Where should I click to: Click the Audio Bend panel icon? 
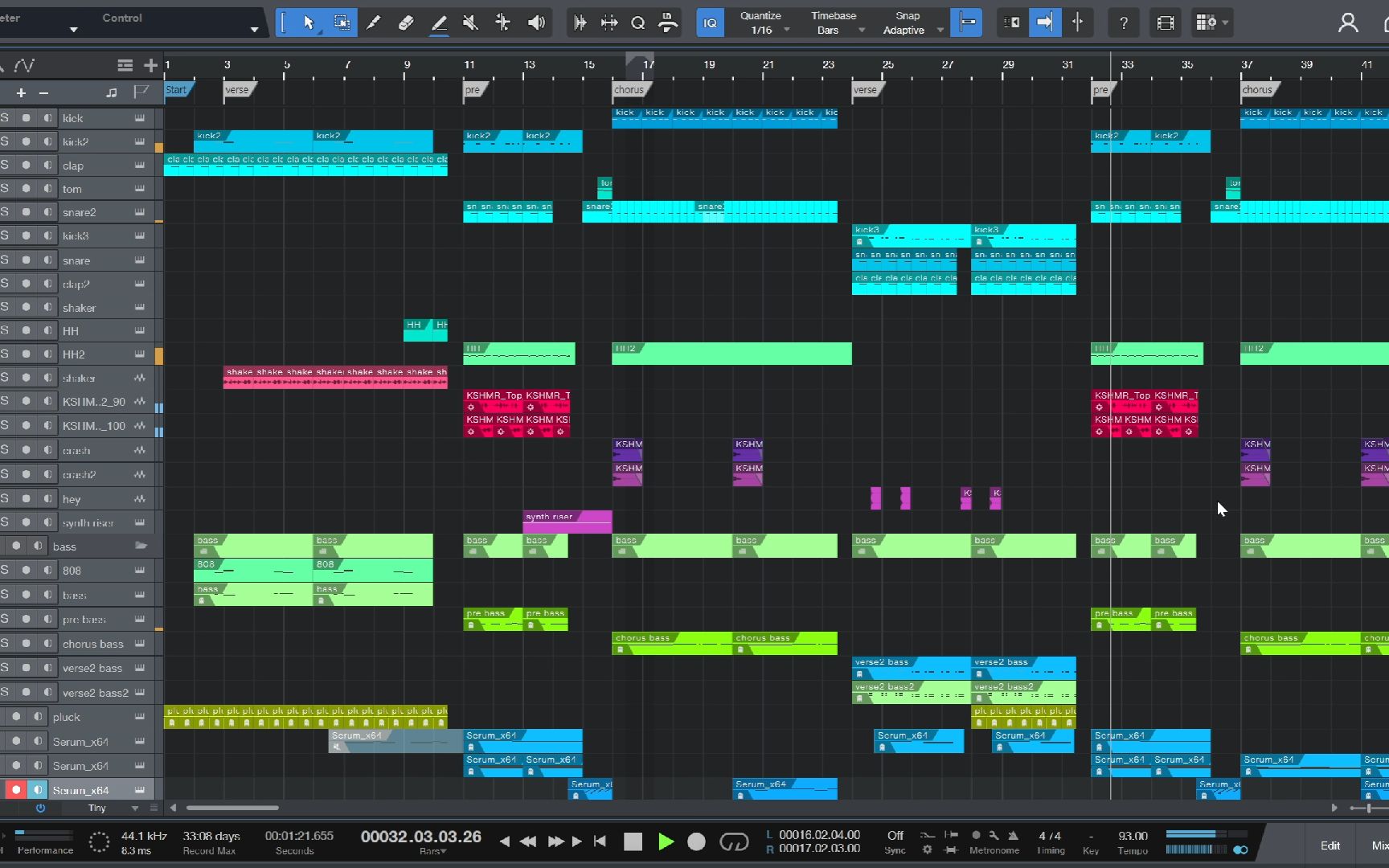609,23
